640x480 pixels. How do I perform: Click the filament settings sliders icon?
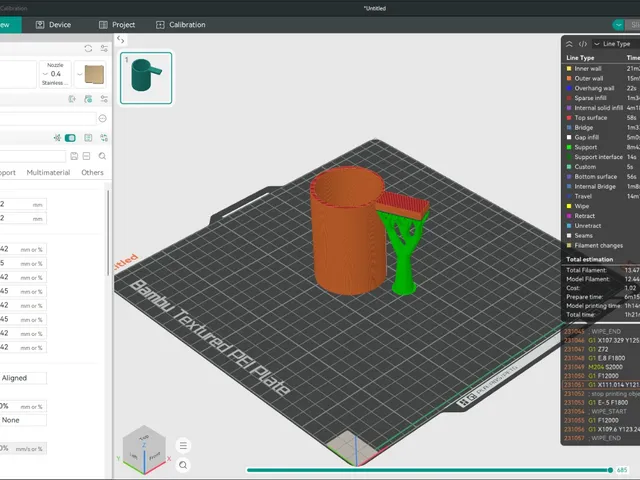click(x=104, y=99)
